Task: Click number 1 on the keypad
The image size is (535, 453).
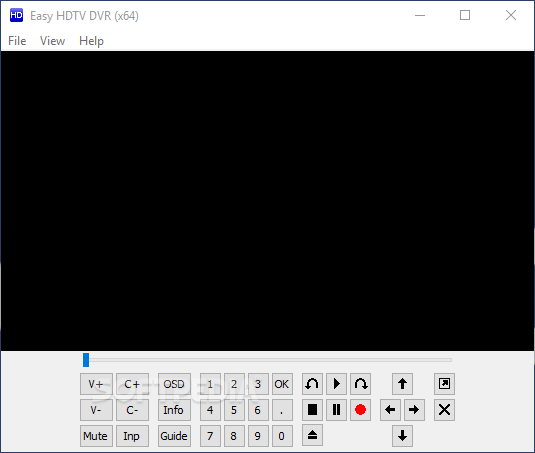Action: point(210,384)
